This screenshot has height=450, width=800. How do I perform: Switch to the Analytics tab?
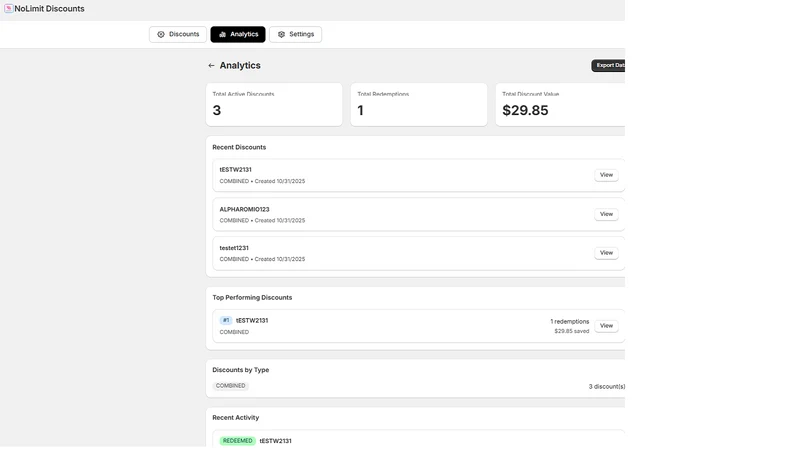pyautogui.click(x=238, y=34)
